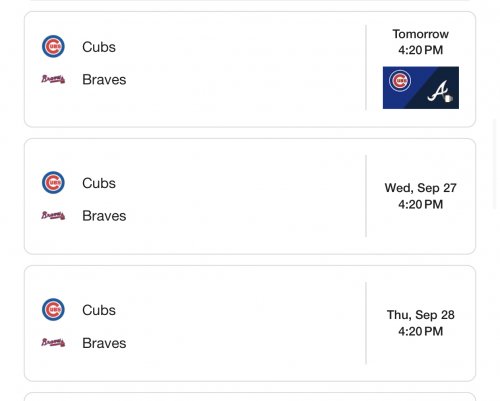
Task: Open the Cubs team name on Wed, Sep 27
Action: click(x=99, y=183)
